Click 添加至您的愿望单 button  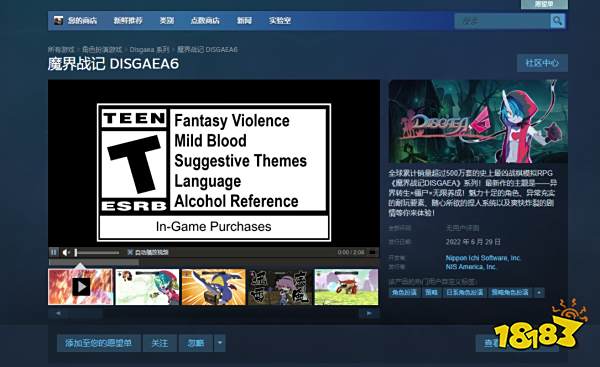click(x=98, y=343)
